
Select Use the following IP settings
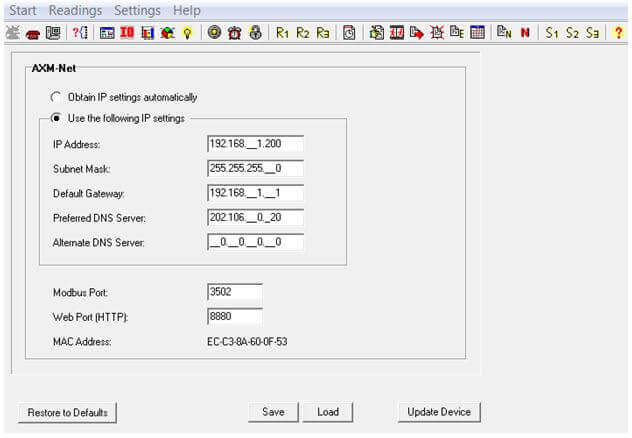56,118
